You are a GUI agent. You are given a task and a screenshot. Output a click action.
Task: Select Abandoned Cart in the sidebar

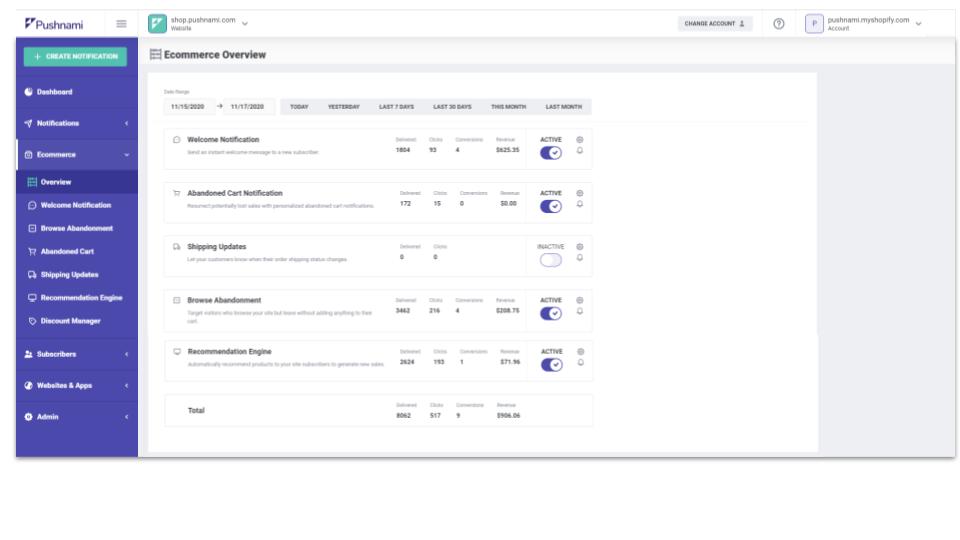(67, 251)
